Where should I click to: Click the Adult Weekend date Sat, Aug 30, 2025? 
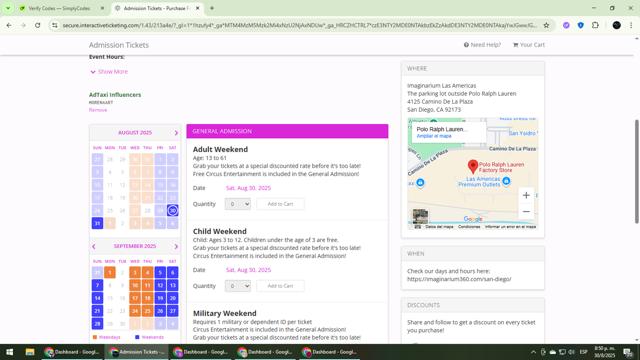[248, 188]
